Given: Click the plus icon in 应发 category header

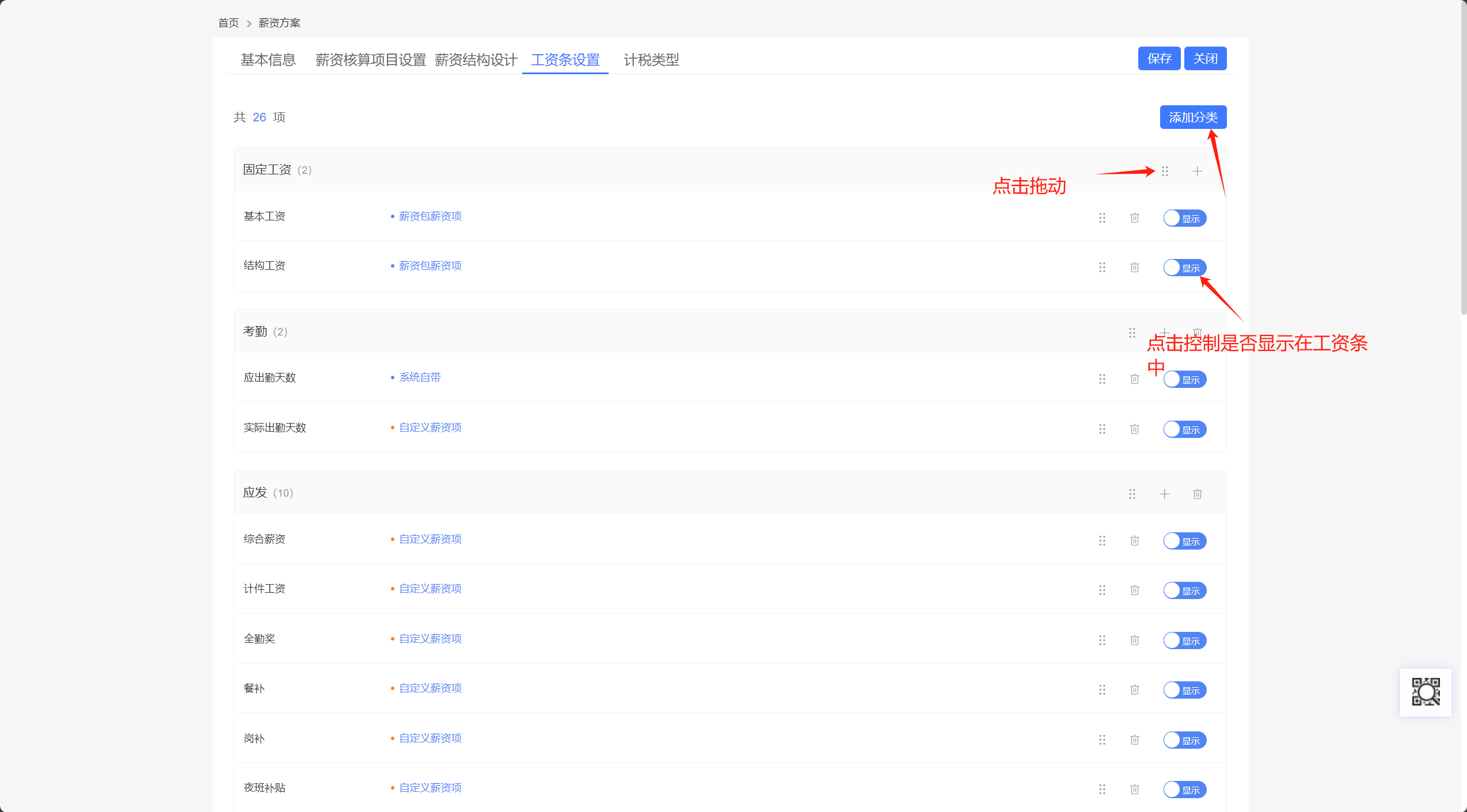Looking at the screenshot, I should click(1164, 494).
